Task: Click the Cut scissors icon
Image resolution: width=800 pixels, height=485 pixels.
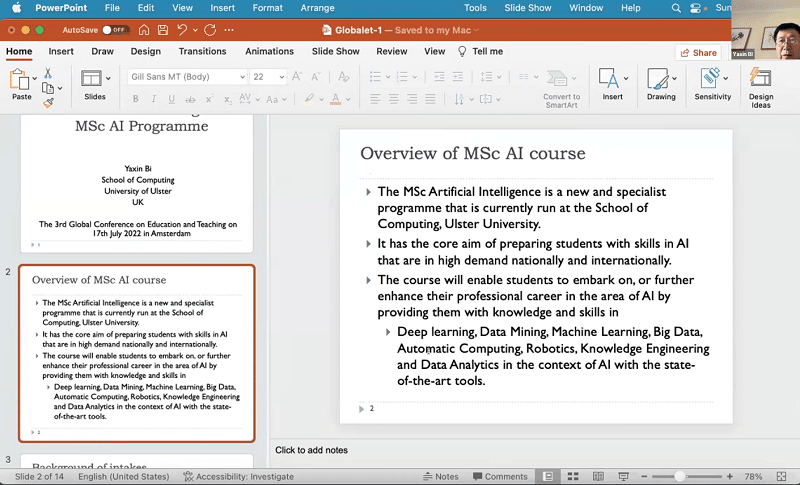Action: click(x=47, y=73)
